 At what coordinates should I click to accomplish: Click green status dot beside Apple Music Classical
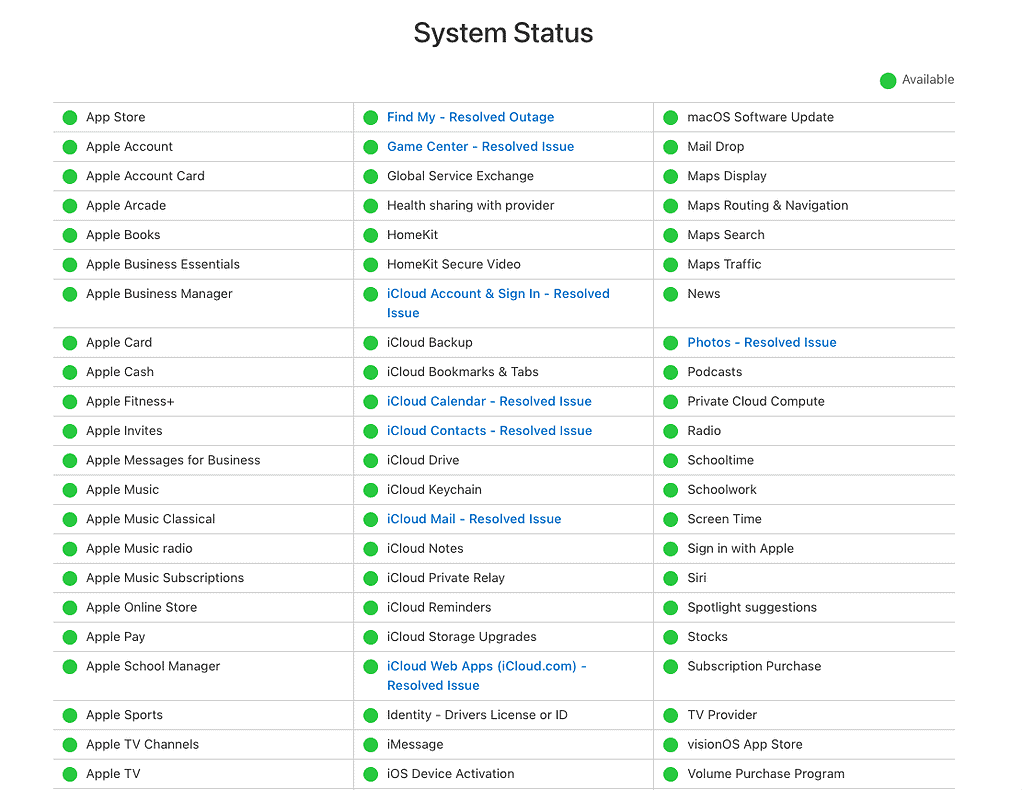tap(70, 519)
